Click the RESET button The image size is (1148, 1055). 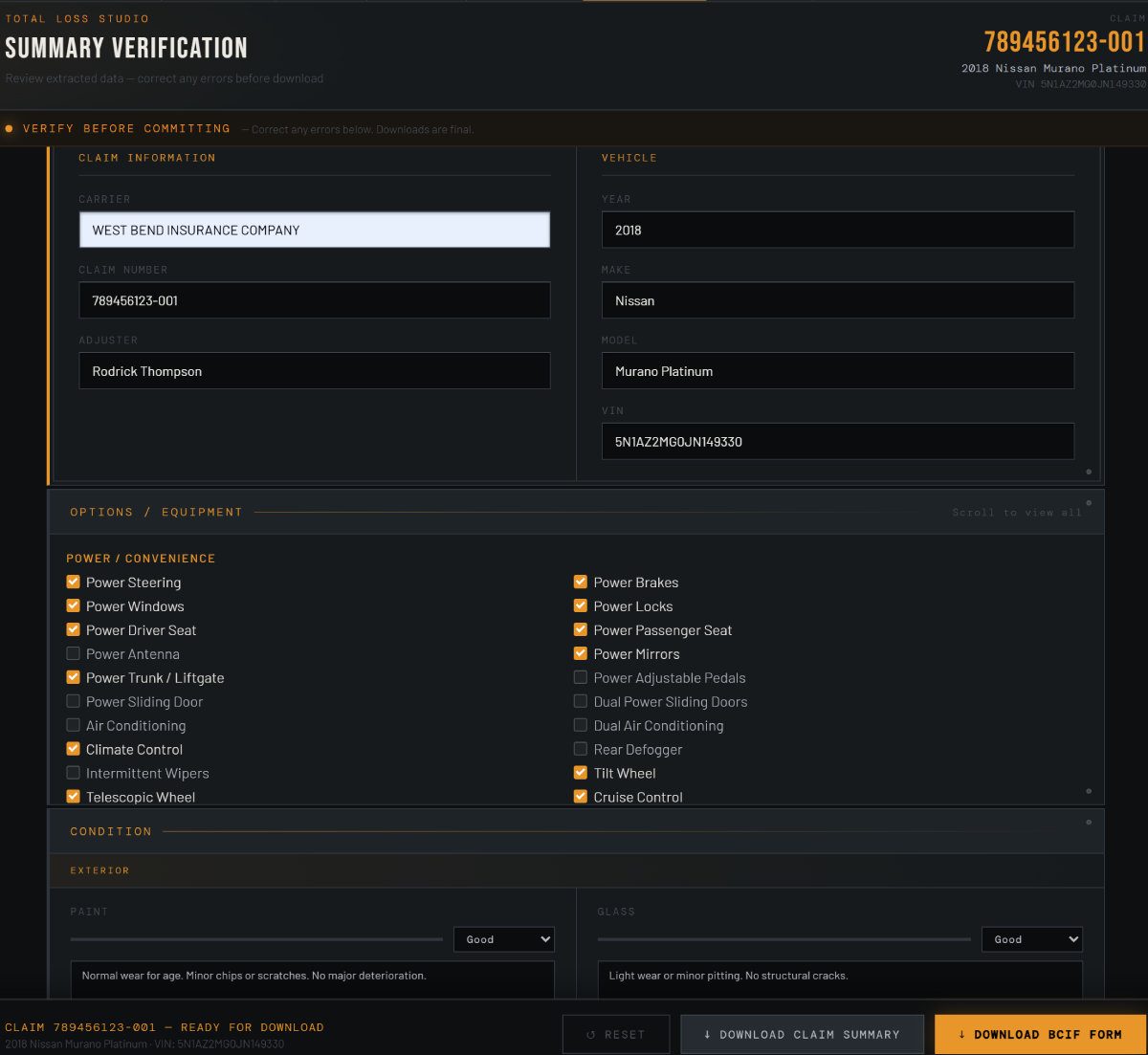coord(615,1034)
